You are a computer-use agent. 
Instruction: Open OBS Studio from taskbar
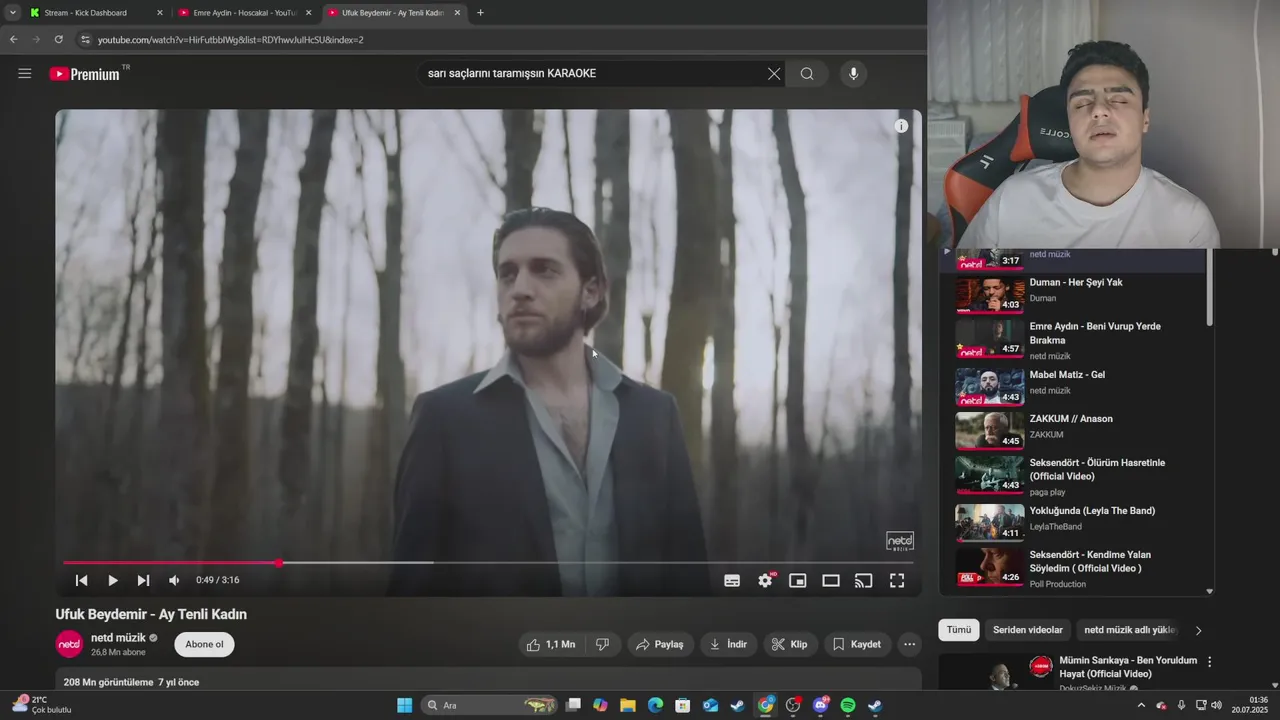pyautogui.click(x=793, y=705)
